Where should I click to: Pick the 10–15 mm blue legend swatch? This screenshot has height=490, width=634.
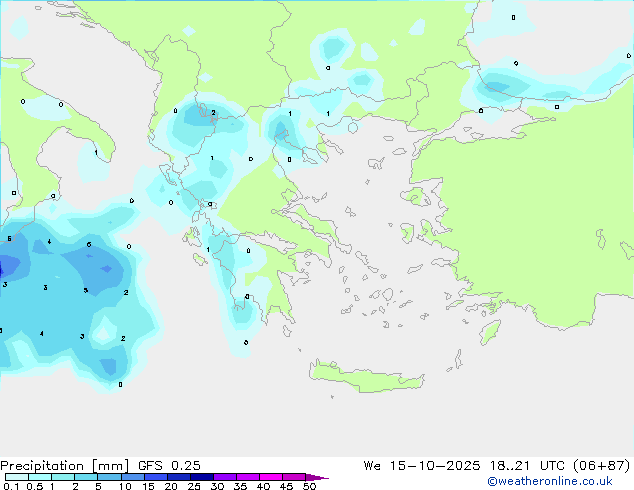point(133,477)
